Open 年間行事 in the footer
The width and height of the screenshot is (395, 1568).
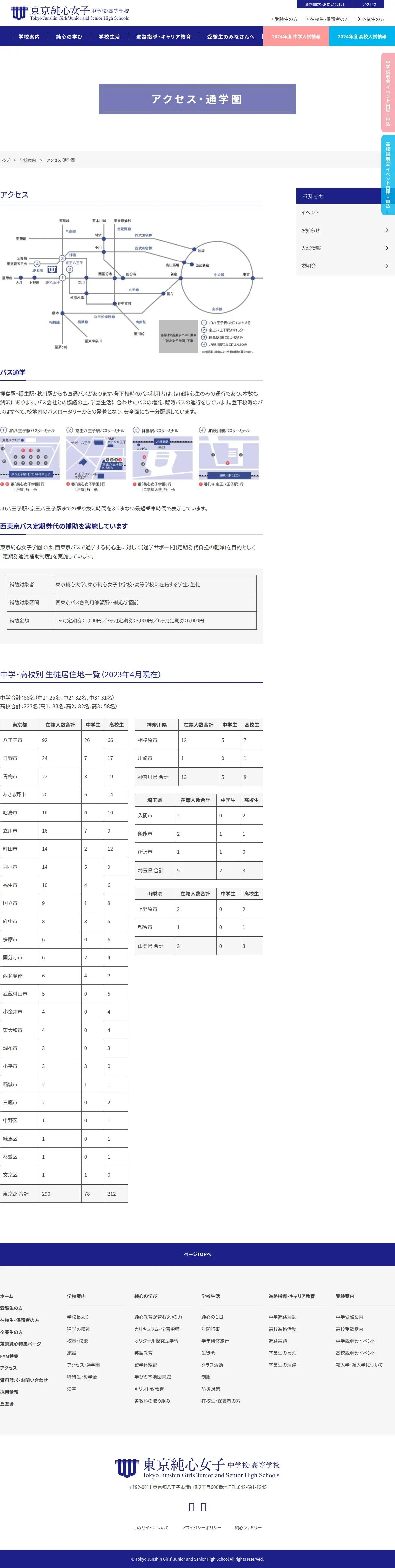(211, 1329)
